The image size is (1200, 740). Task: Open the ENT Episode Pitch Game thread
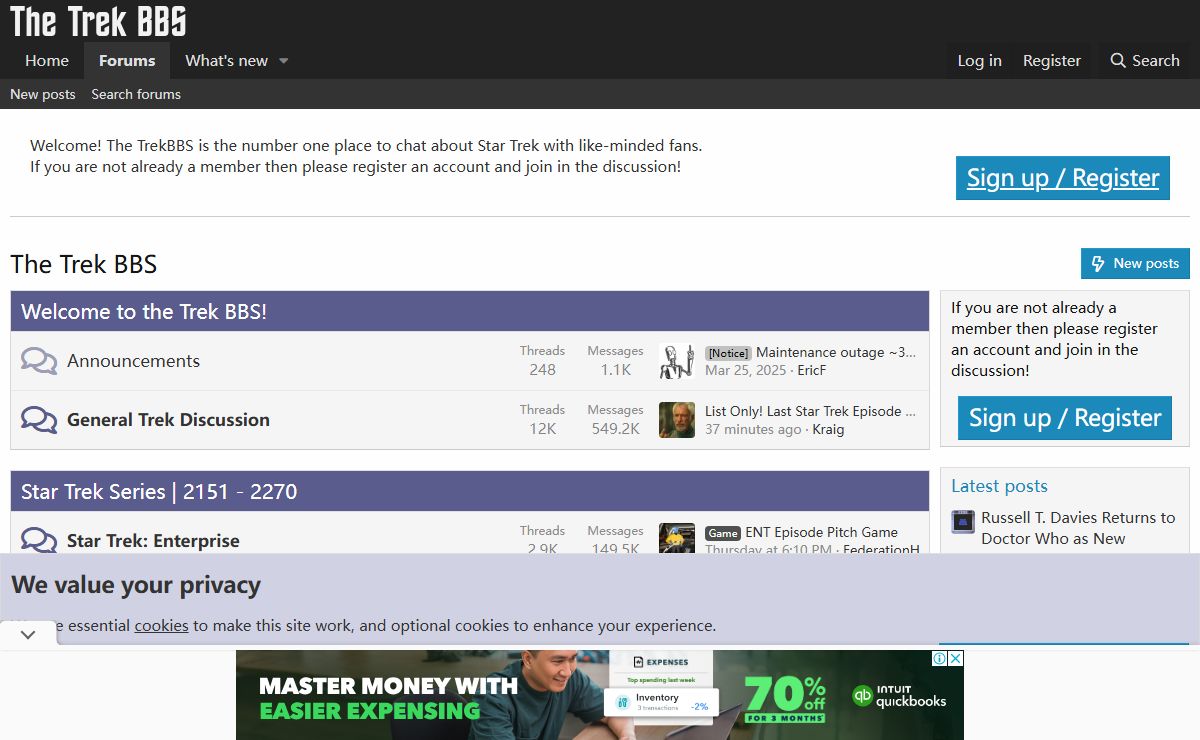click(x=821, y=532)
